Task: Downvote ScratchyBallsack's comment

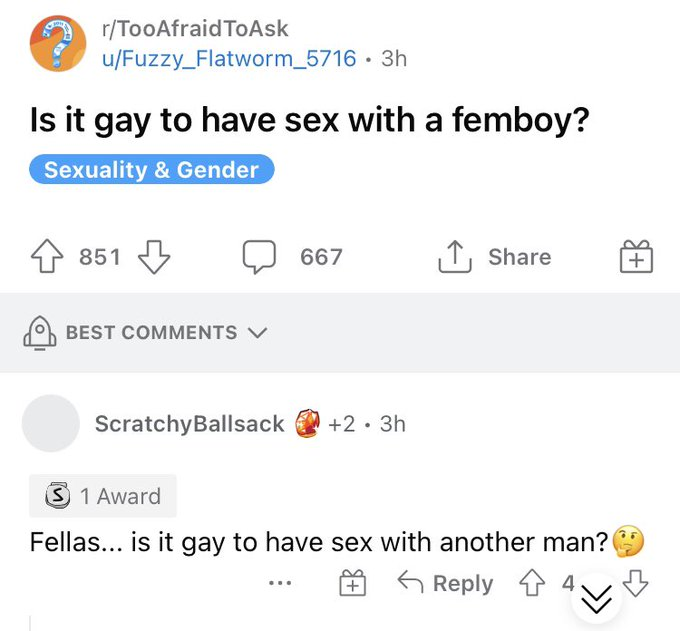Action: [636, 583]
